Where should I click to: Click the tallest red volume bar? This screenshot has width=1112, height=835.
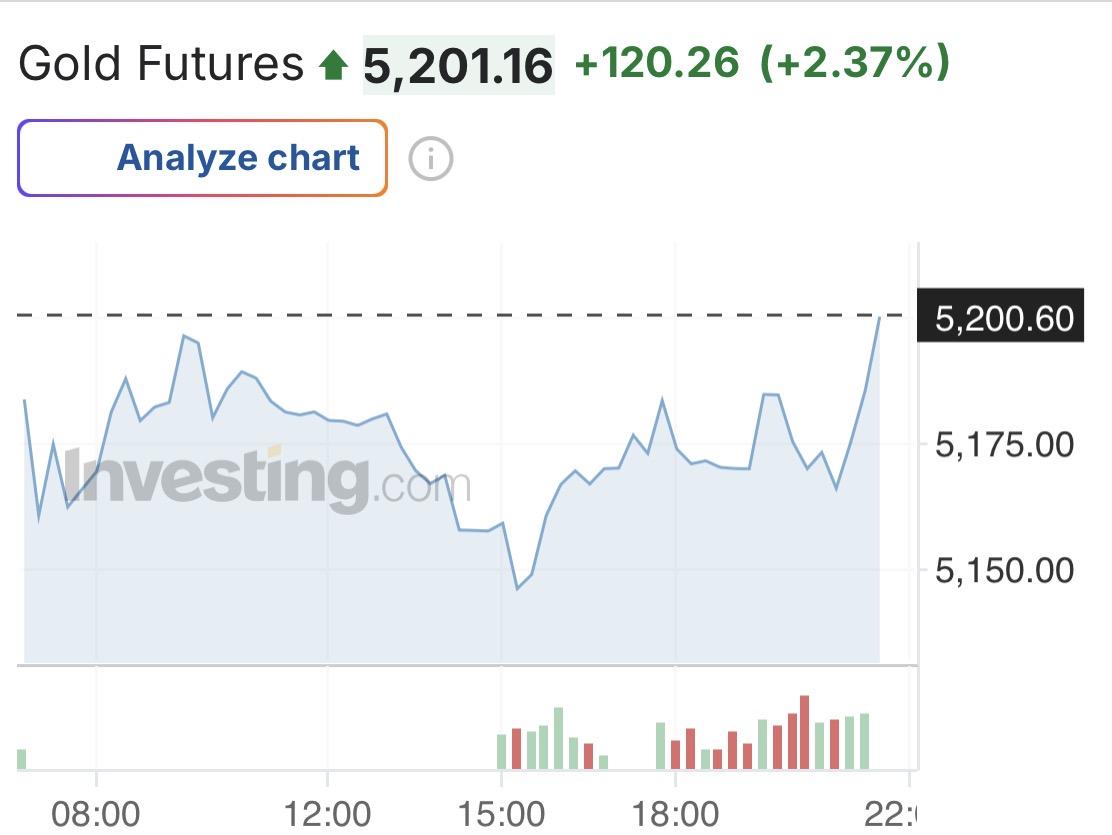click(x=804, y=733)
